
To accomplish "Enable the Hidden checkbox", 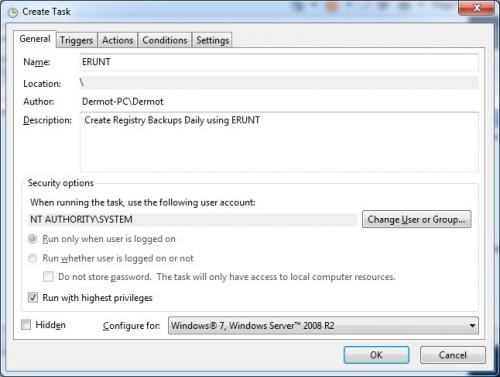I will coord(26,325).
